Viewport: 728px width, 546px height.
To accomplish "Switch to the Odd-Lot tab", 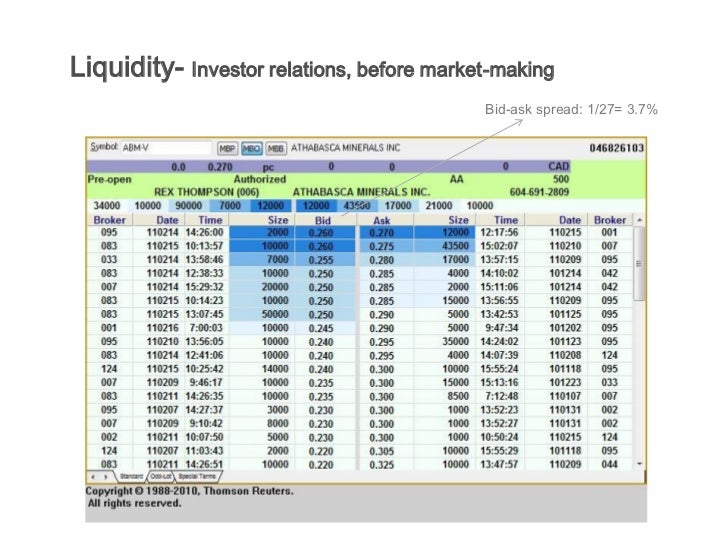I will (161, 476).
